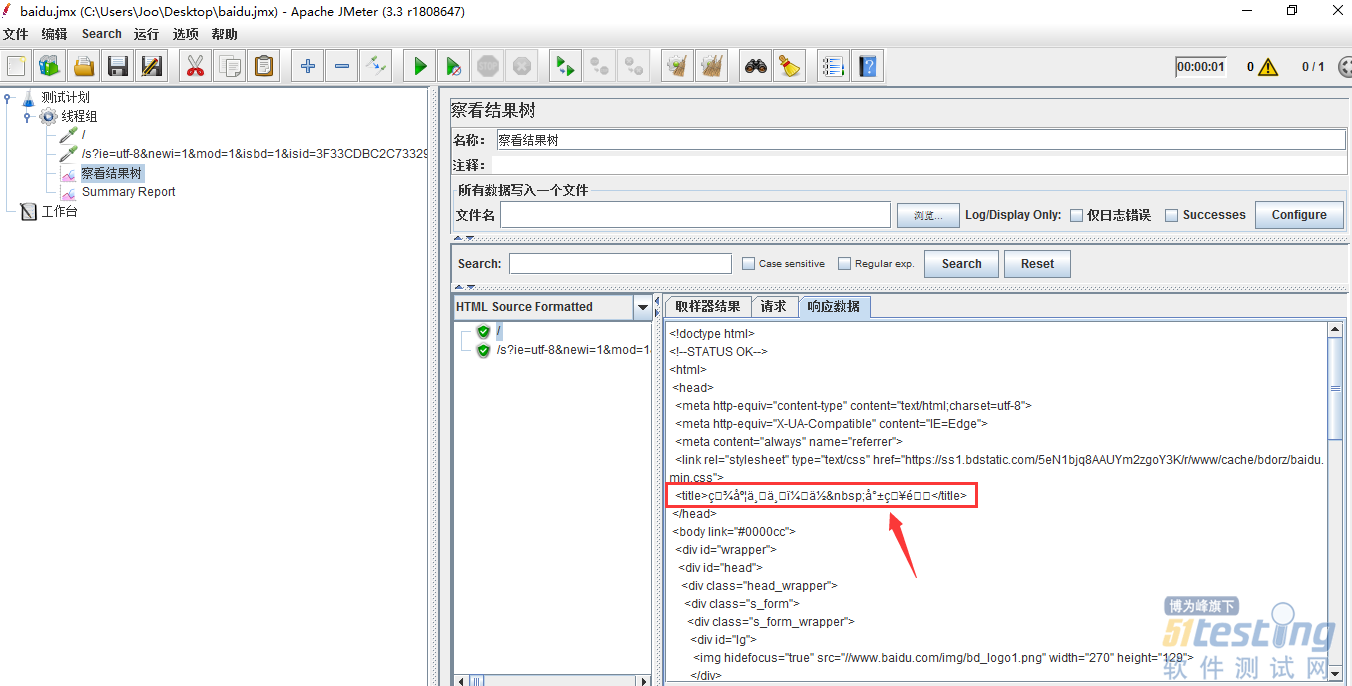Select 线程组 tree node
The image size is (1352, 686).
[79, 117]
